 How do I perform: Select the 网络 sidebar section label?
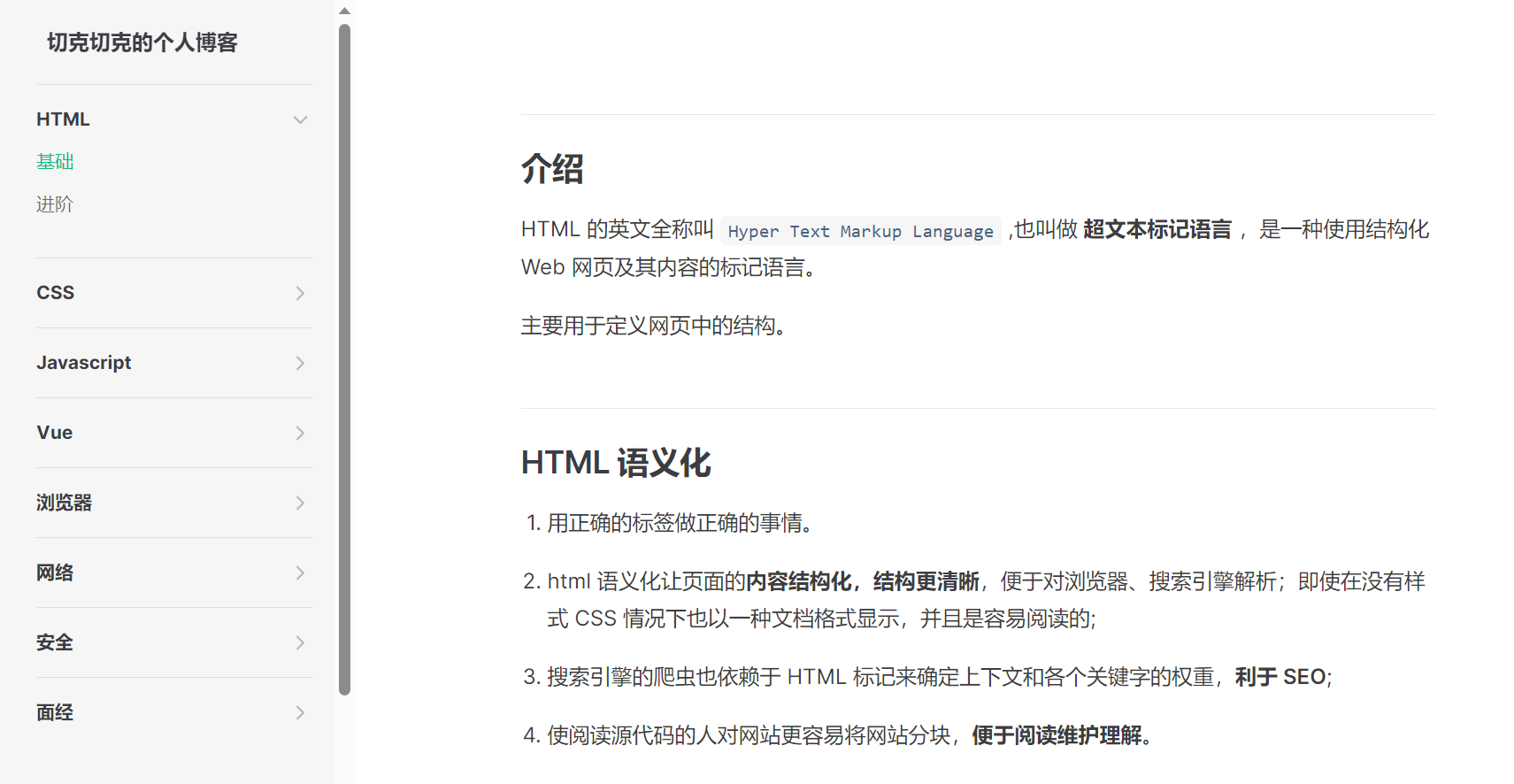[x=55, y=573]
